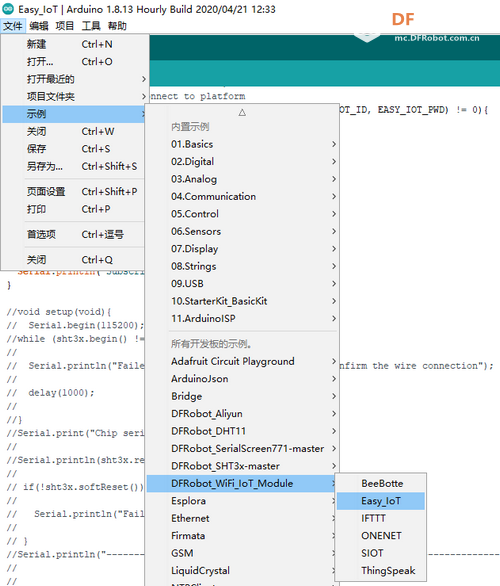Expand 02.Digital examples
Screen dimensions: 500x586
click(243, 161)
